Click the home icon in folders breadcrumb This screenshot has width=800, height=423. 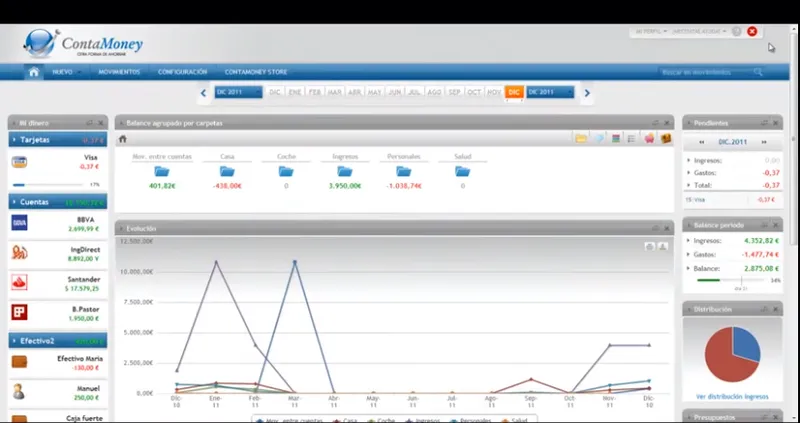[x=122, y=139]
